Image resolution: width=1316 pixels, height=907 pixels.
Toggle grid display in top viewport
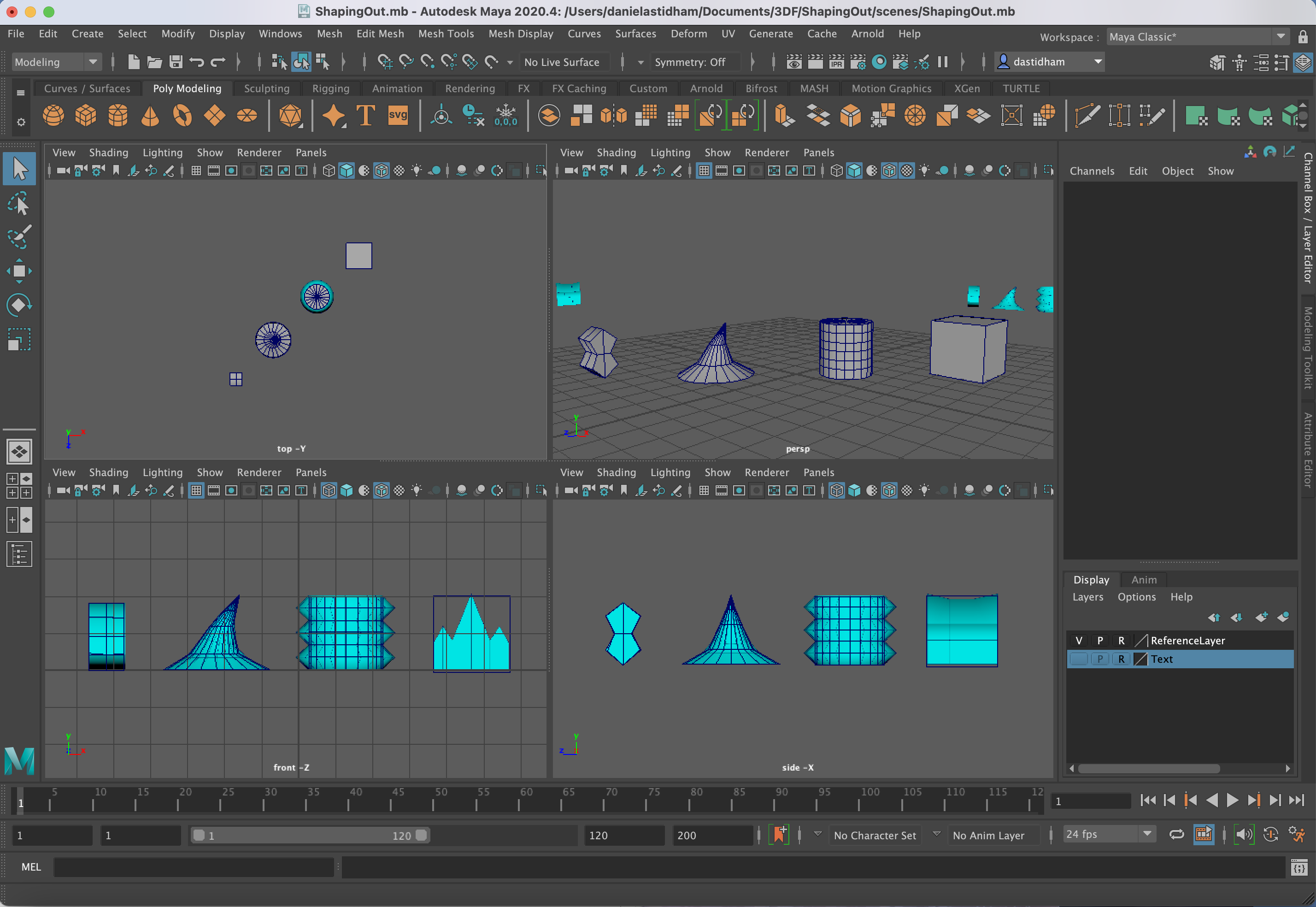click(x=196, y=171)
